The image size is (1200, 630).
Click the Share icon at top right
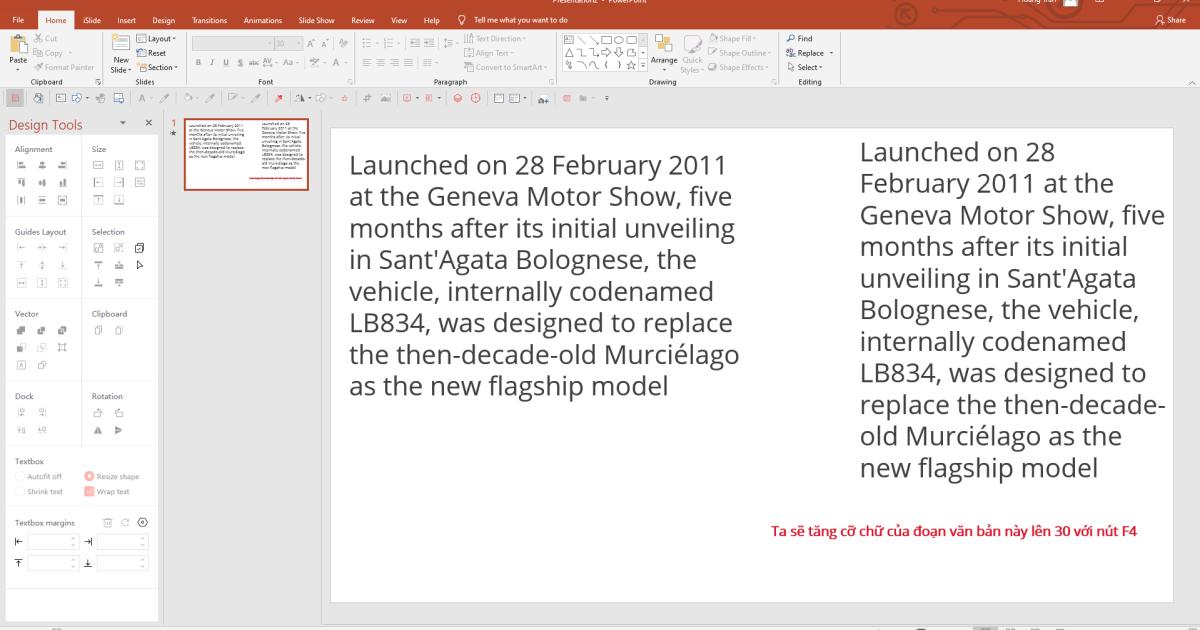pos(1160,20)
